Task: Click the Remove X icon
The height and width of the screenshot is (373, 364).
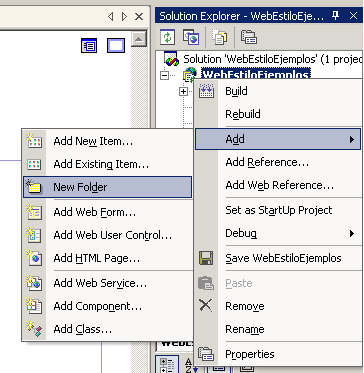Action: pyautogui.click(x=206, y=306)
